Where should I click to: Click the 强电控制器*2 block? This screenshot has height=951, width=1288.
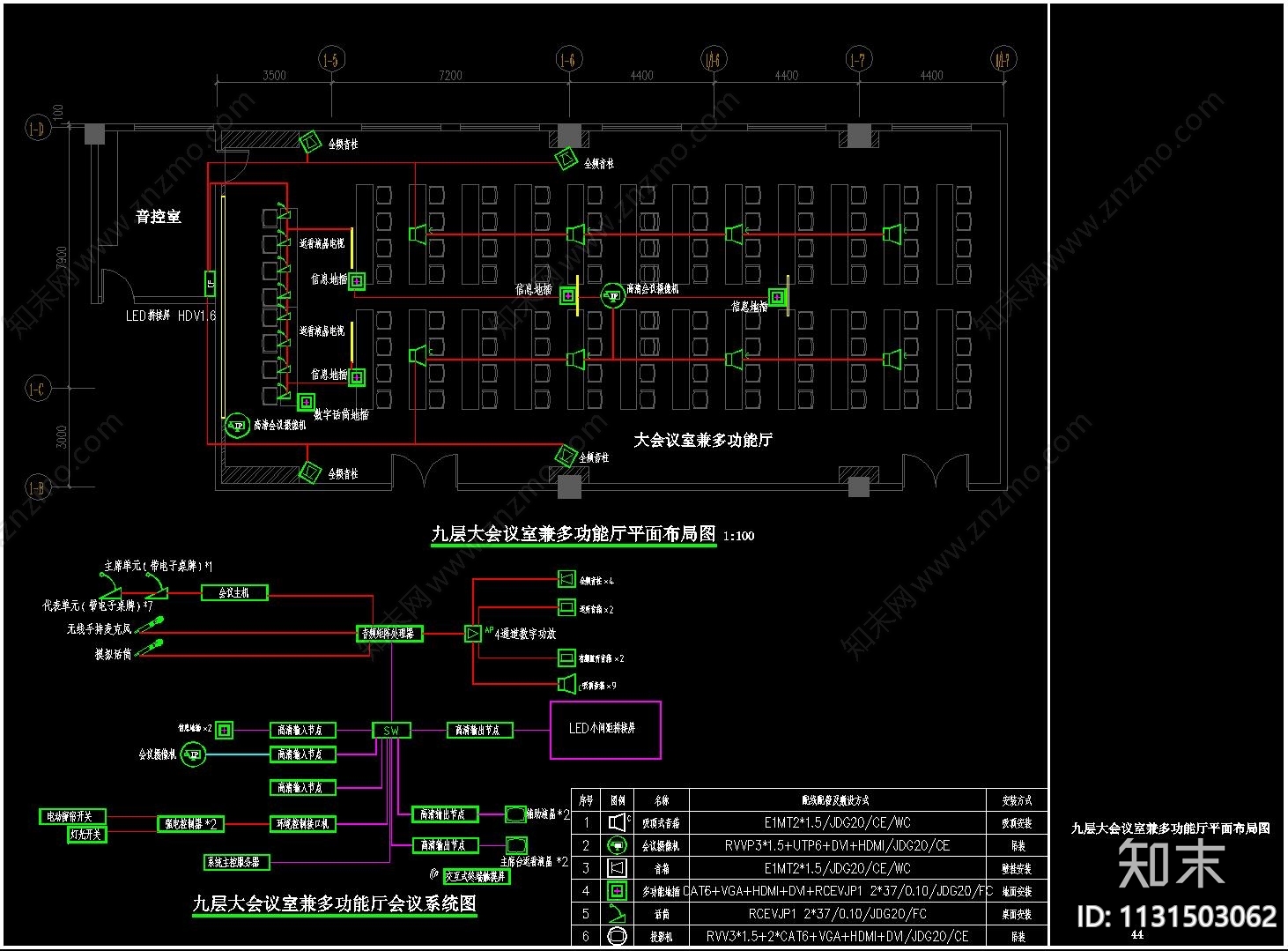tap(190, 823)
